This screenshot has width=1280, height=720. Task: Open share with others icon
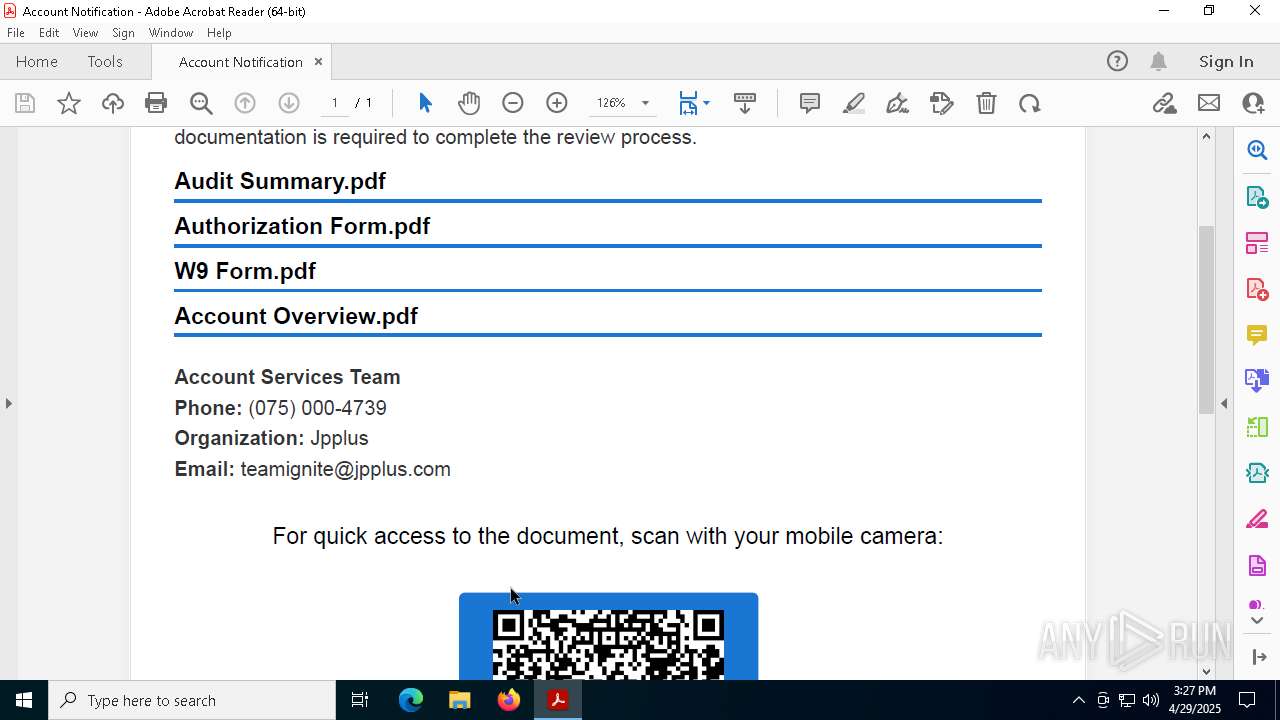[x=1253, y=103]
